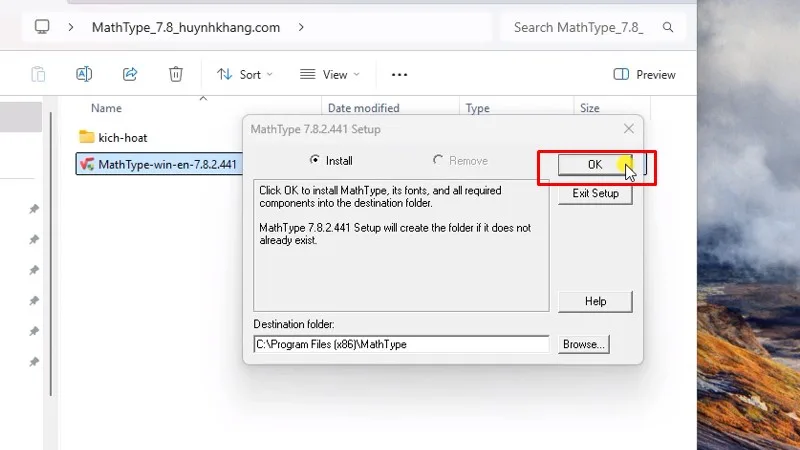Select the MathType-win-en-7.8.2.441 file
The image size is (800, 450).
point(159,164)
